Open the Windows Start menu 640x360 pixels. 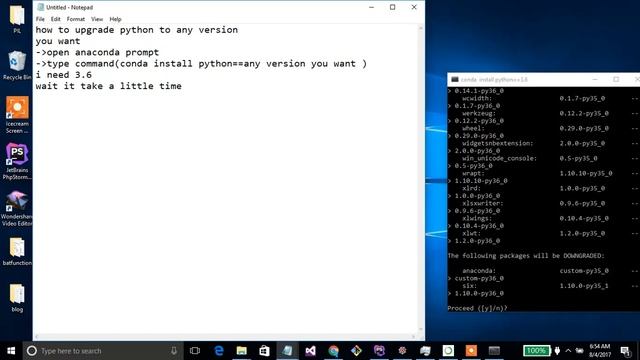pos(11,351)
